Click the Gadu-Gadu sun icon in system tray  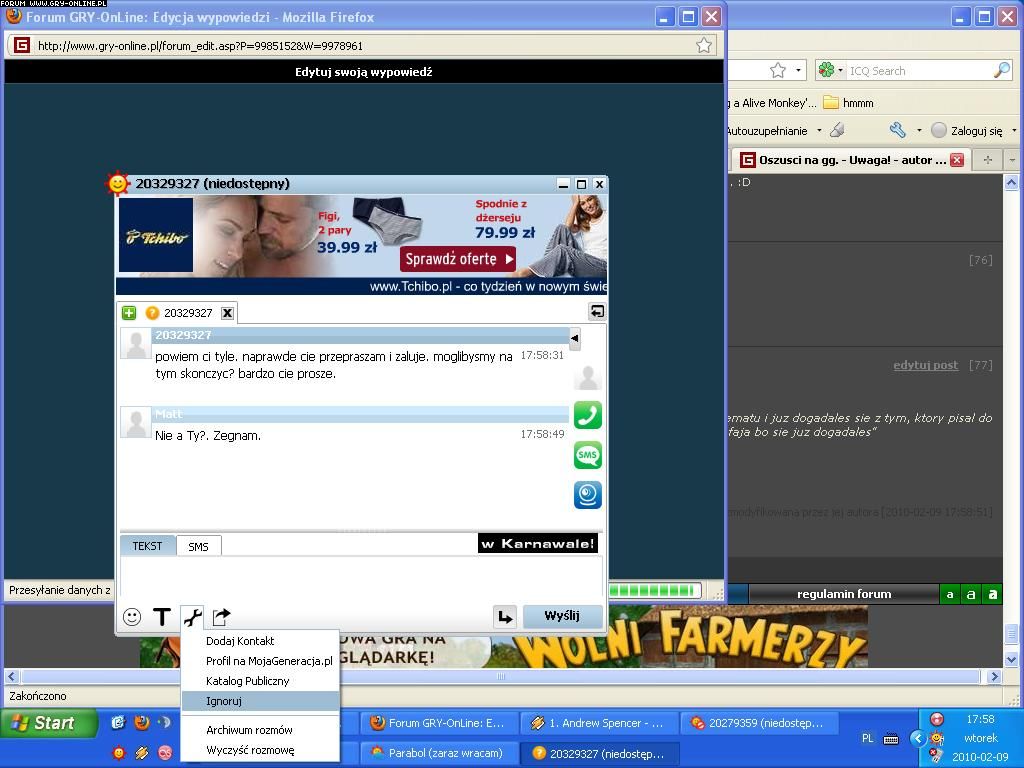[x=937, y=739]
